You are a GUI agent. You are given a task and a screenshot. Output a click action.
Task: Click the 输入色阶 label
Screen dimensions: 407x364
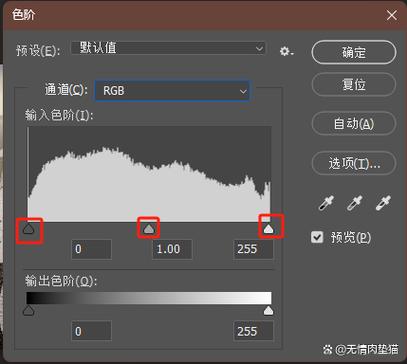[x=58, y=115]
